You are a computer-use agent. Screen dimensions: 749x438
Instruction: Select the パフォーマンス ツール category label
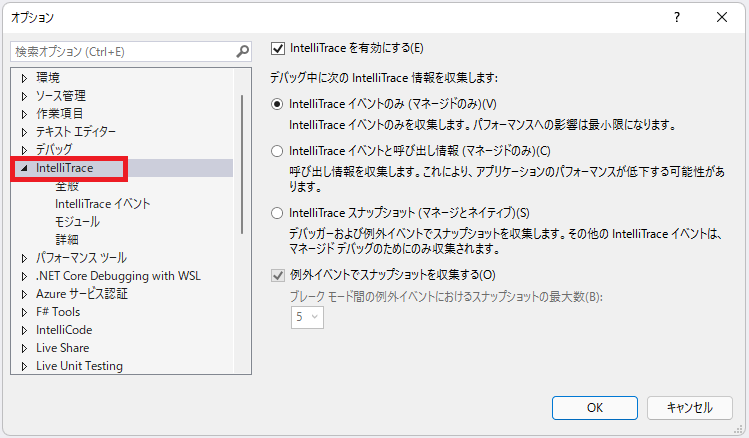(81, 258)
